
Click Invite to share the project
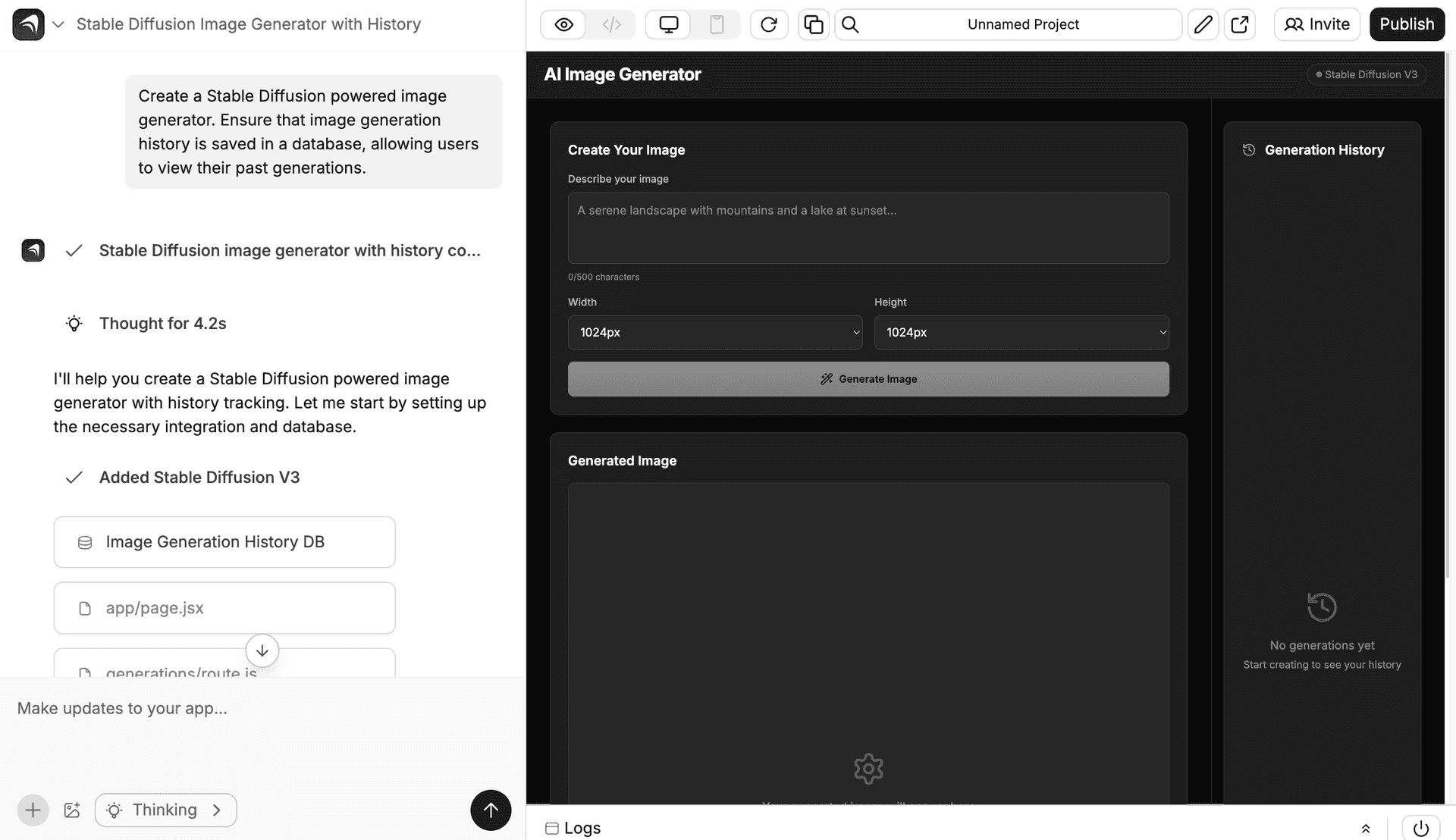pyautogui.click(x=1316, y=24)
